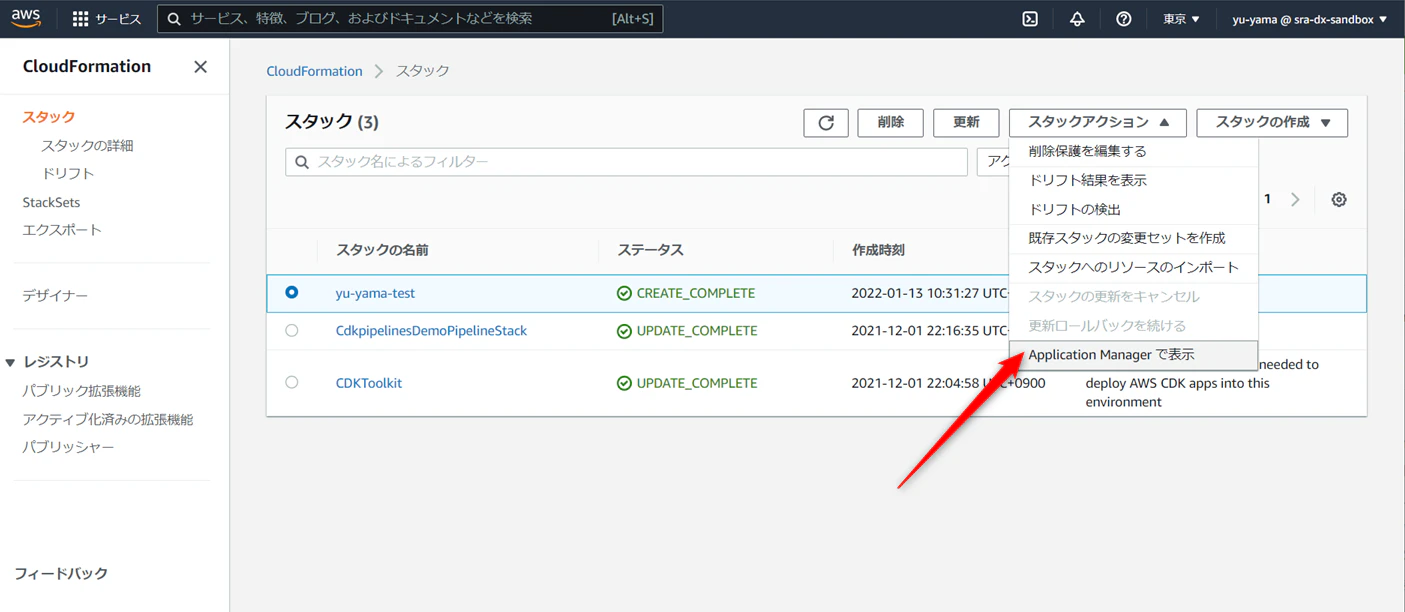Open table preferences gear icon
This screenshot has width=1405, height=612.
[1339, 199]
